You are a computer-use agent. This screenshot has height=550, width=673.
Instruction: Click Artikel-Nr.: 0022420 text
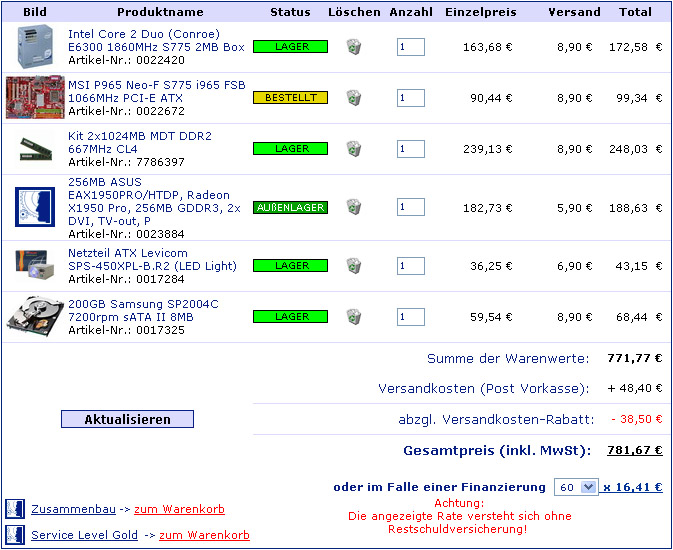pyautogui.click(x=126, y=60)
